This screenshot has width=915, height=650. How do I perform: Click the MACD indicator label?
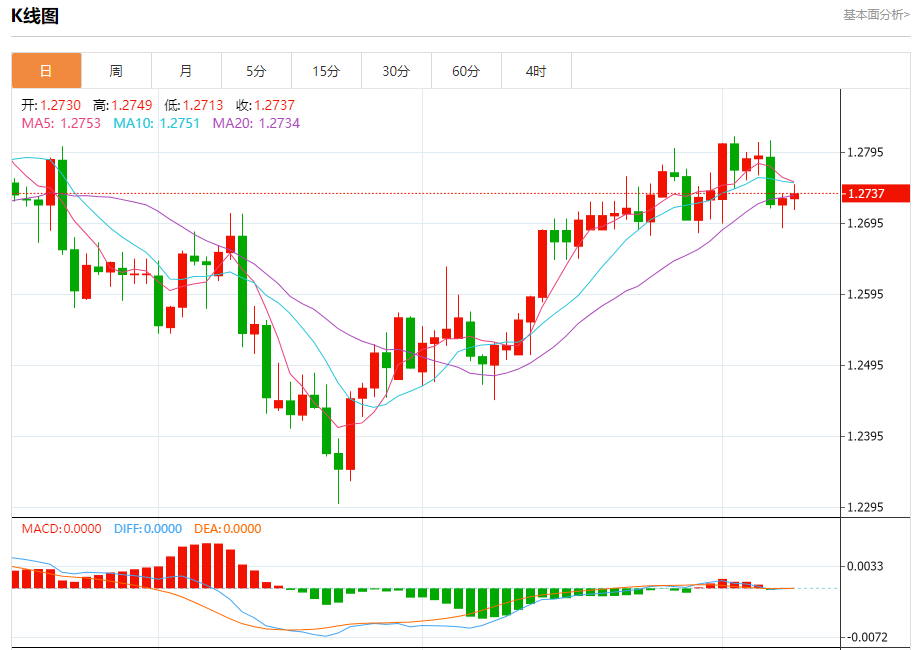61,529
